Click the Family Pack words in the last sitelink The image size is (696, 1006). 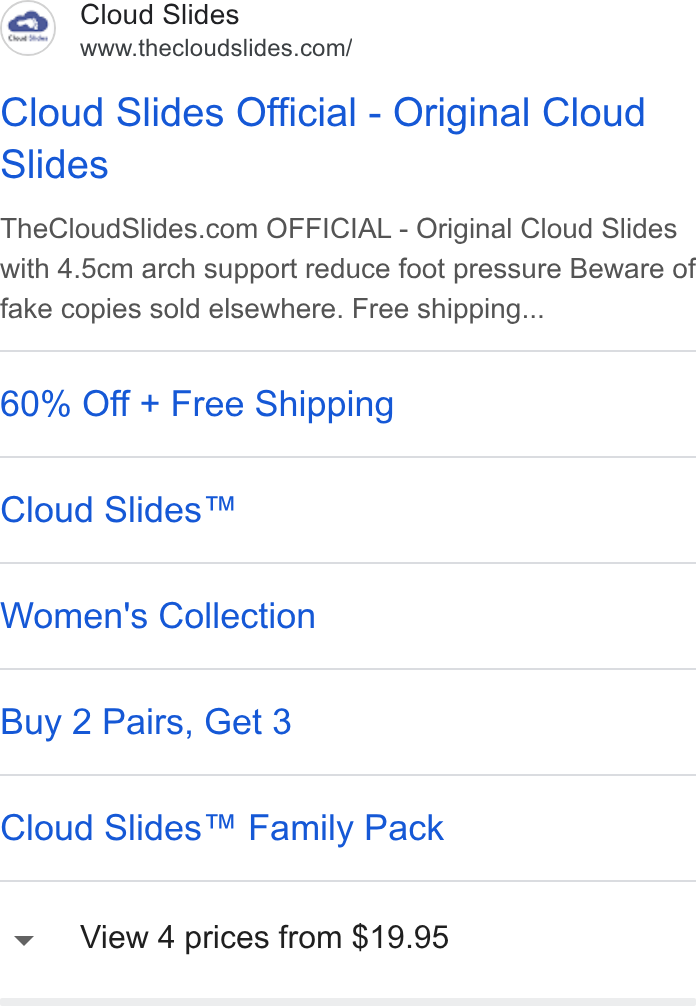click(346, 828)
